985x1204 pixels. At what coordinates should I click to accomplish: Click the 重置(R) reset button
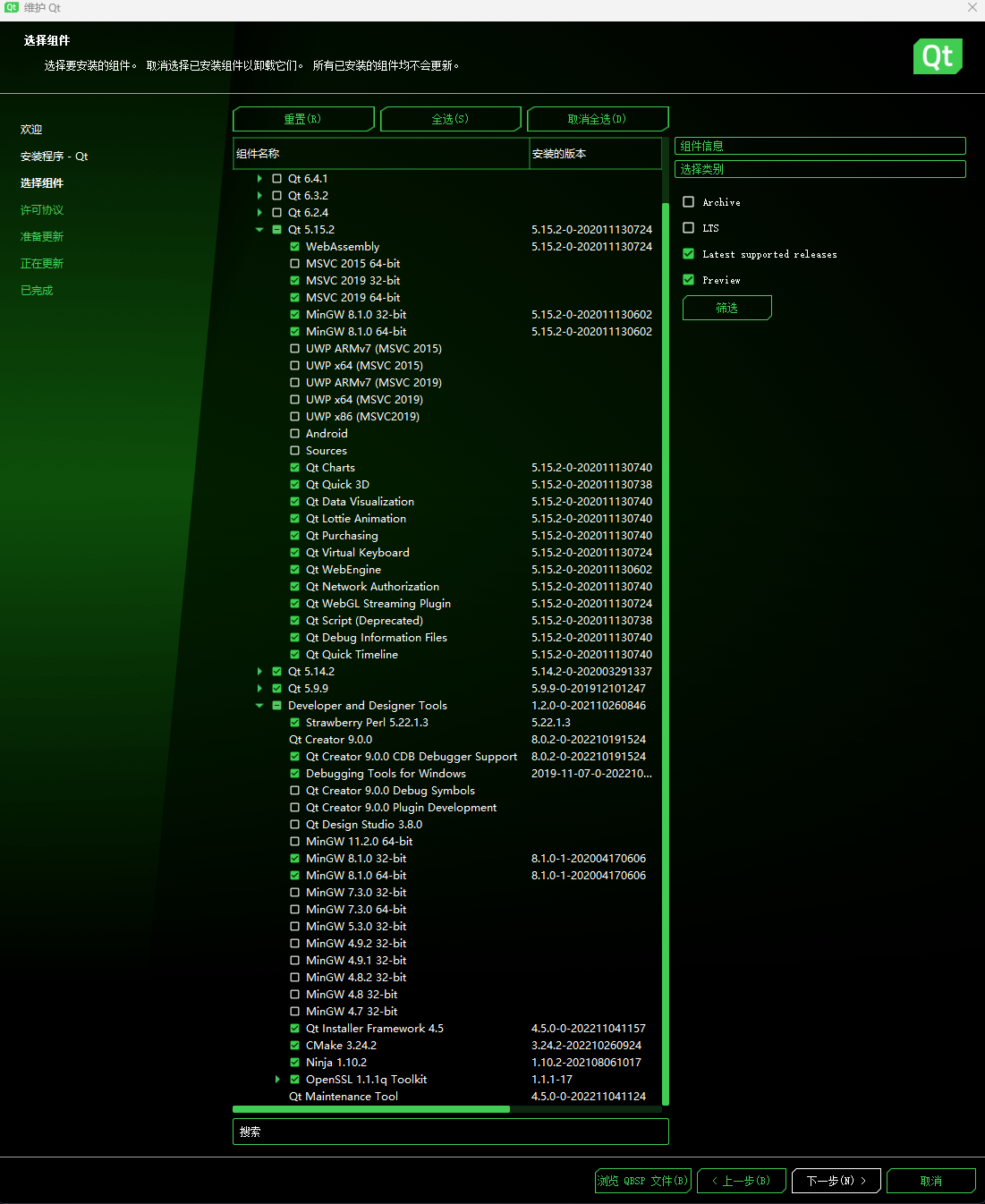(303, 119)
